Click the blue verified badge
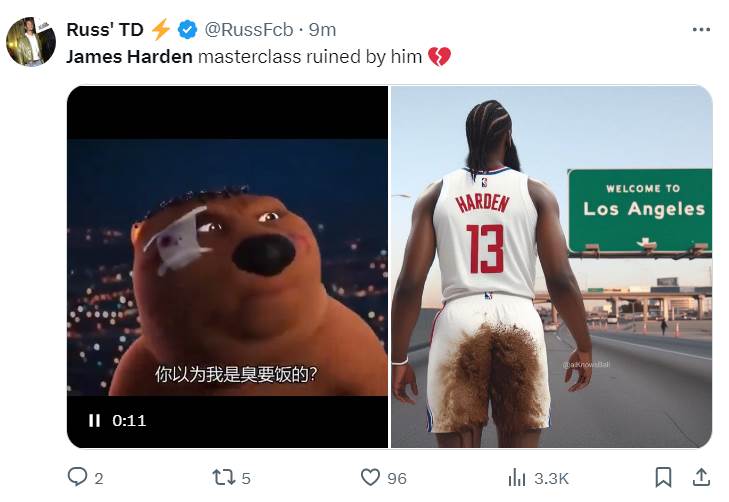Screen dimensions: 729x502 click(187, 30)
